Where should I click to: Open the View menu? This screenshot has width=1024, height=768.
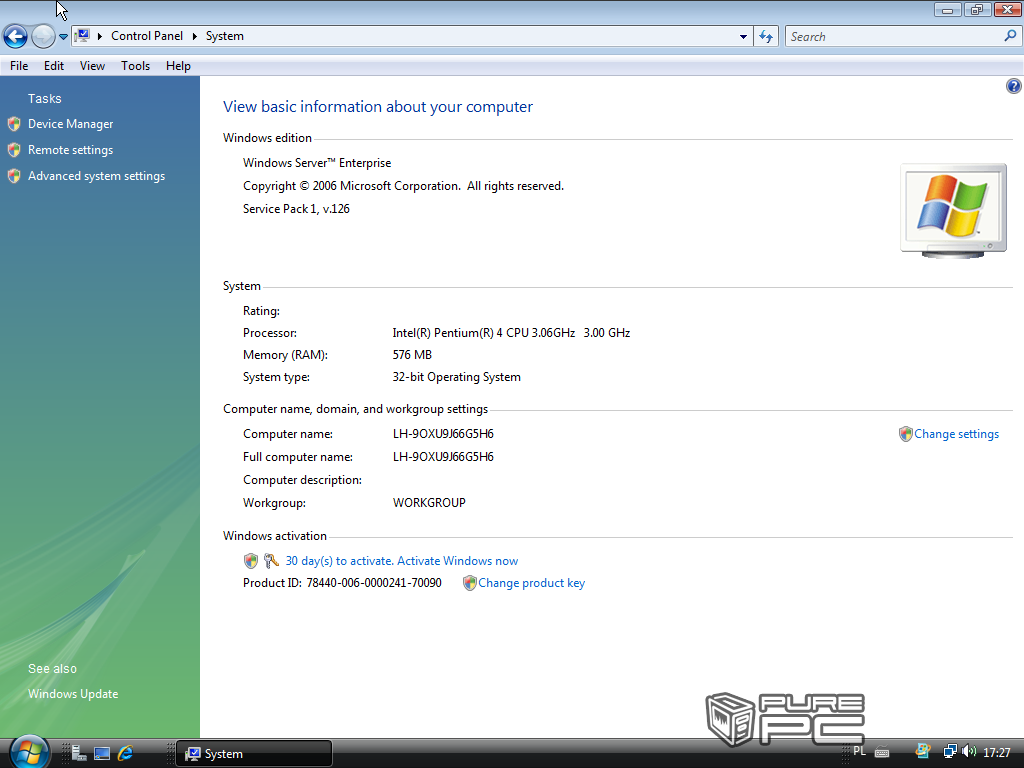(x=92, y=66)
